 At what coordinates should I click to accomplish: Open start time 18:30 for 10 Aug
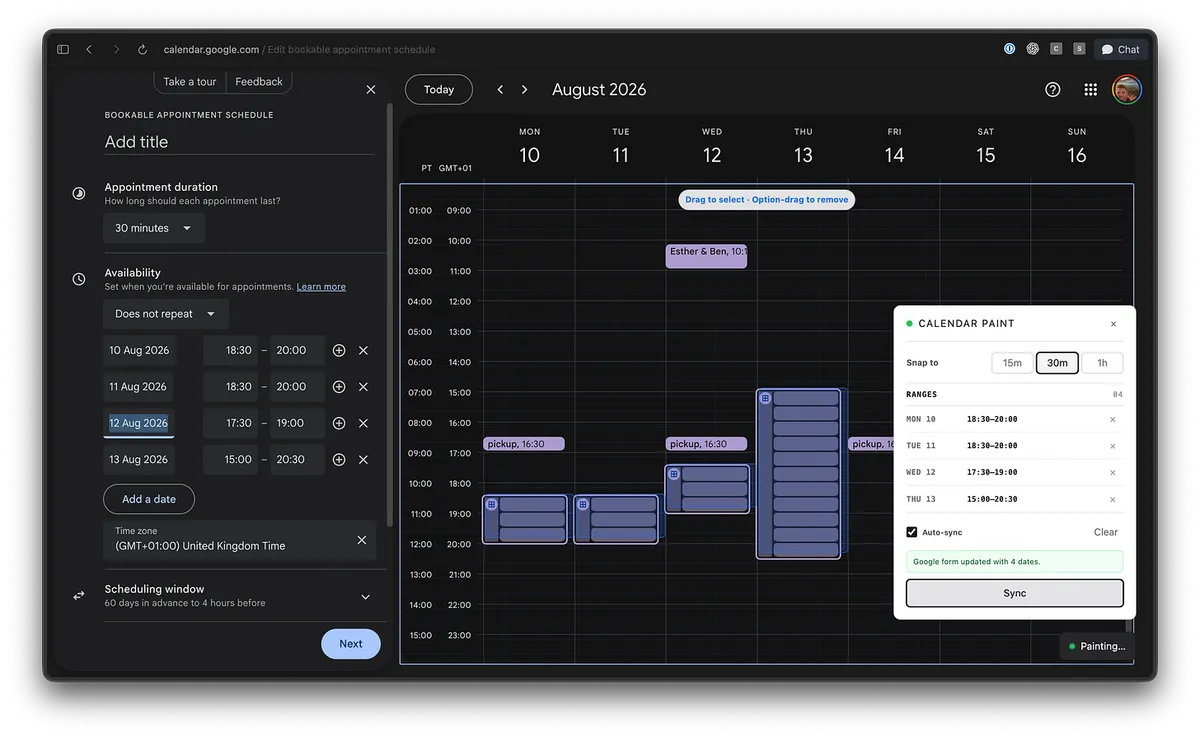tap(231, 351)
